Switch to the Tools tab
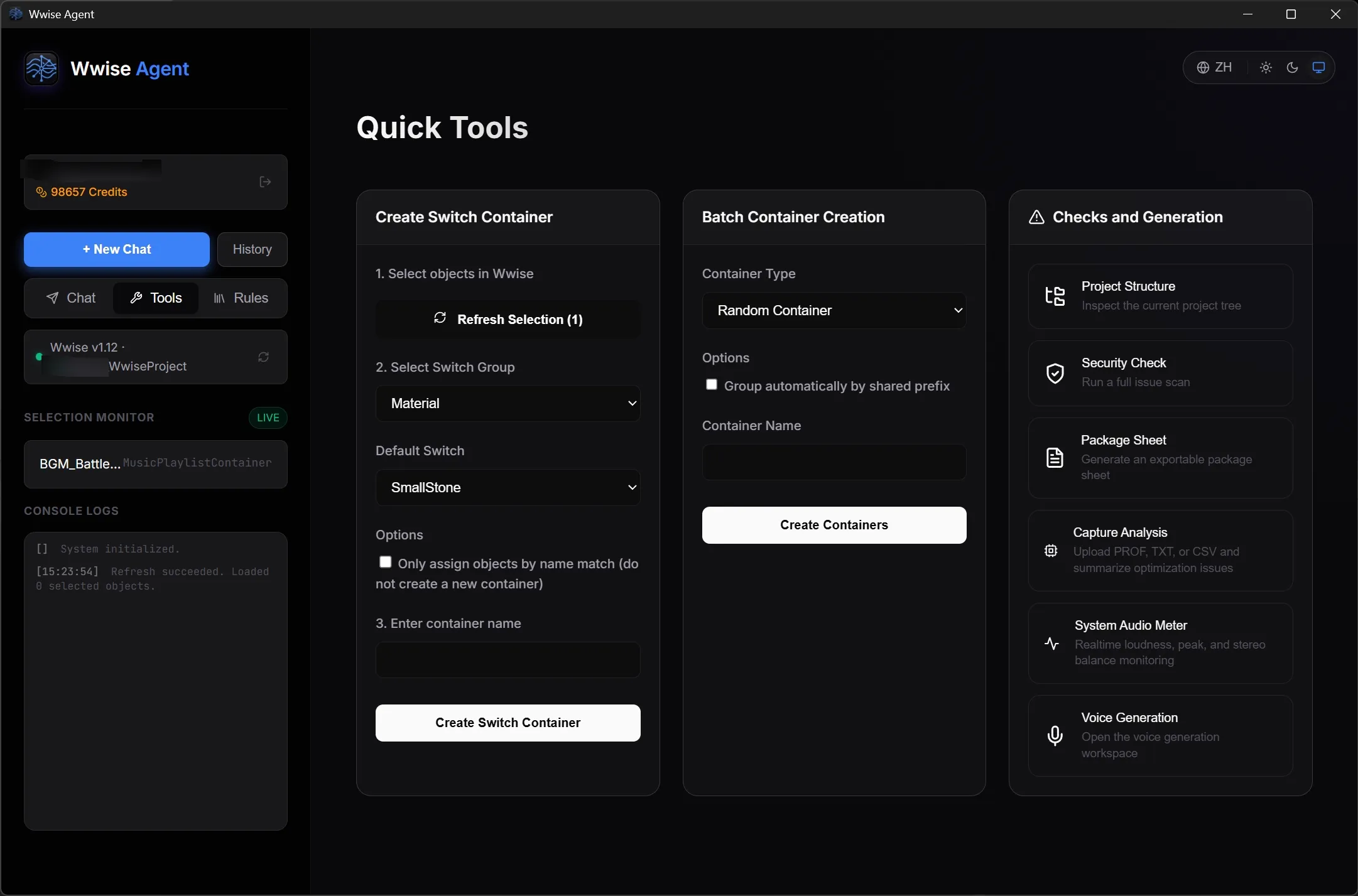 [x=156, y=298]
